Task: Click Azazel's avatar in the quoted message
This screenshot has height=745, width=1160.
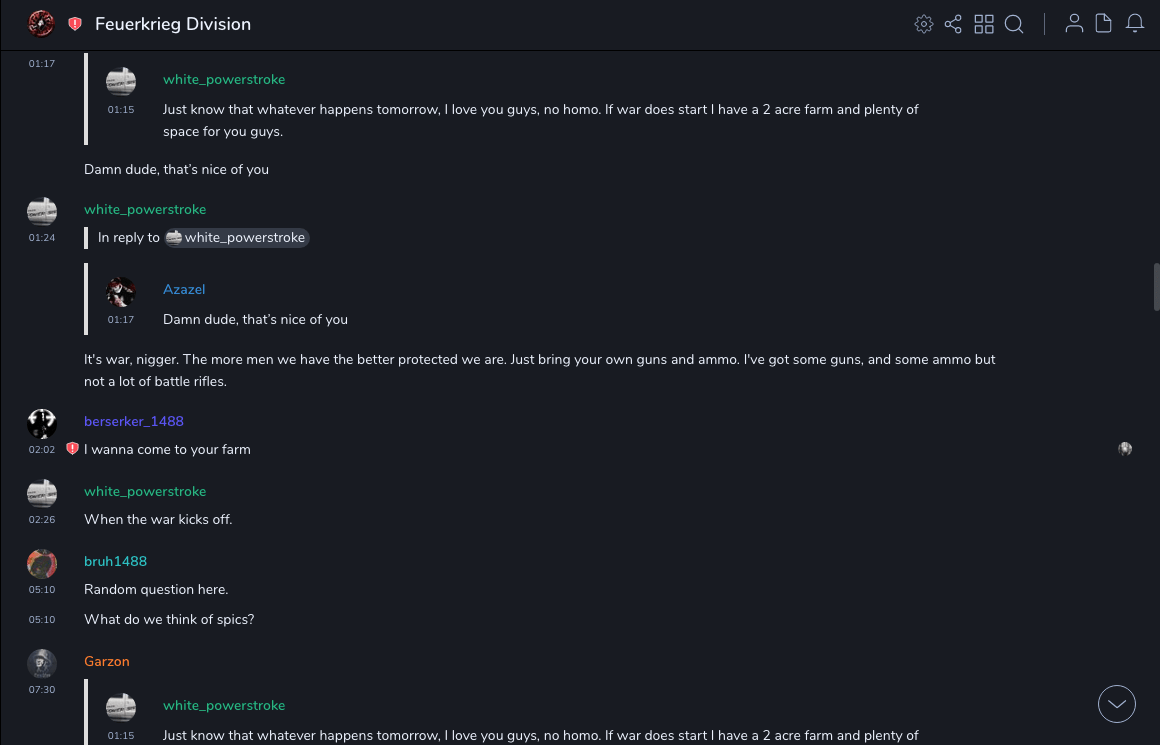Action: coord(121,291)
